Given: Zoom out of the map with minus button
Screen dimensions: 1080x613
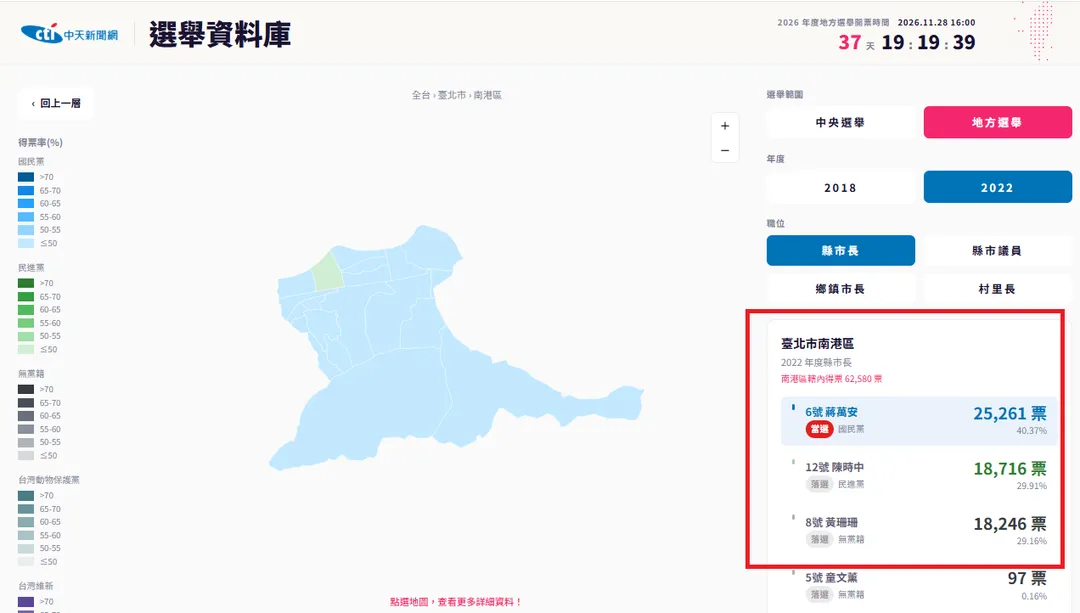Looking at the screenshot, I should pos(725,150).
